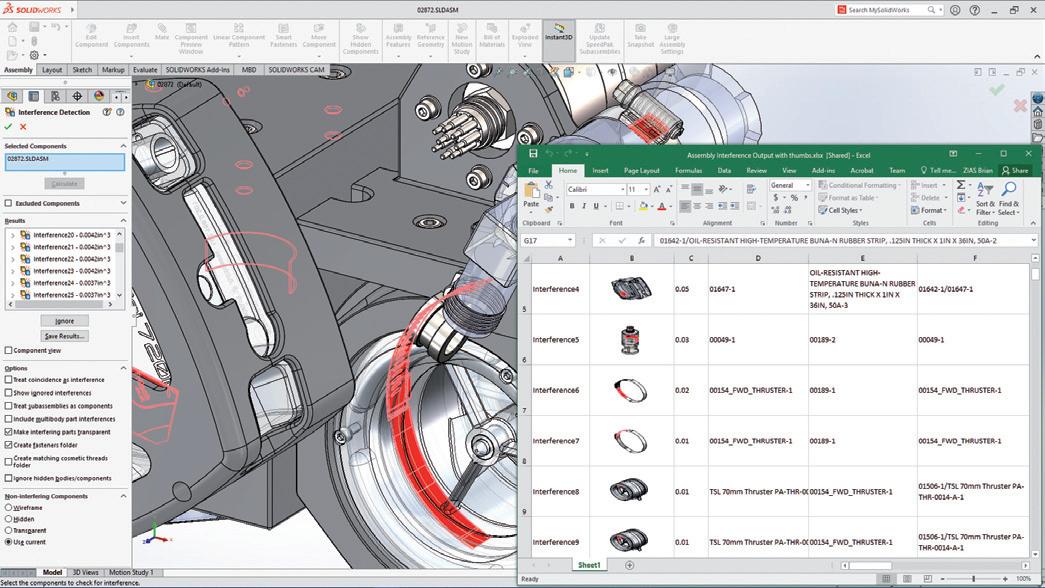Open the Excel Name Box dropdown

(570, 241)
